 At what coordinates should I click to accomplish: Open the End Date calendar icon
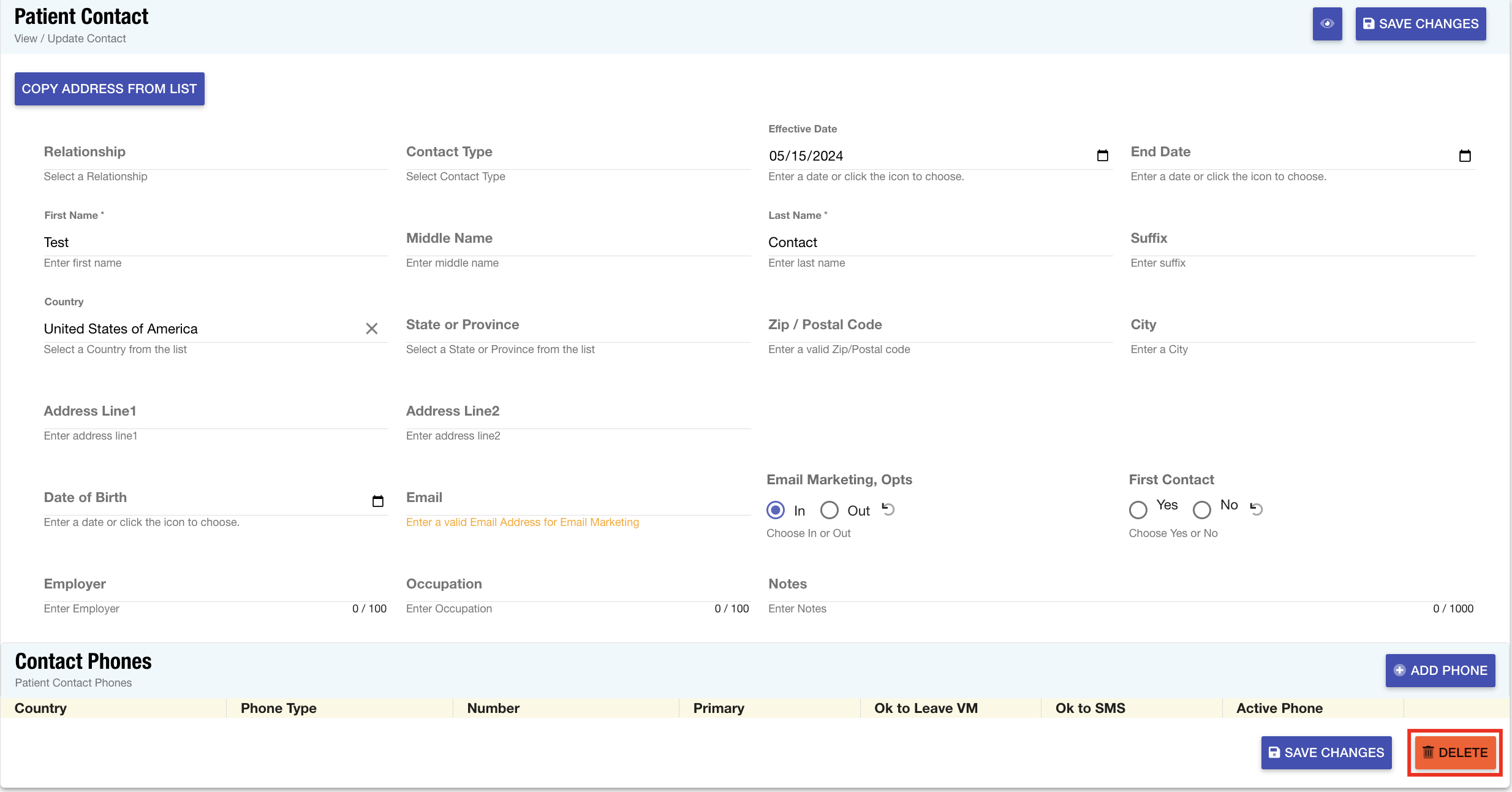click(1464, 156)
